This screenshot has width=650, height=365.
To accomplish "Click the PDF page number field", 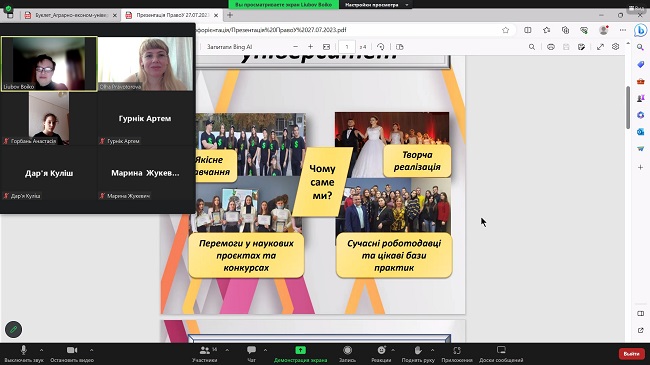I will pos(347,47).
